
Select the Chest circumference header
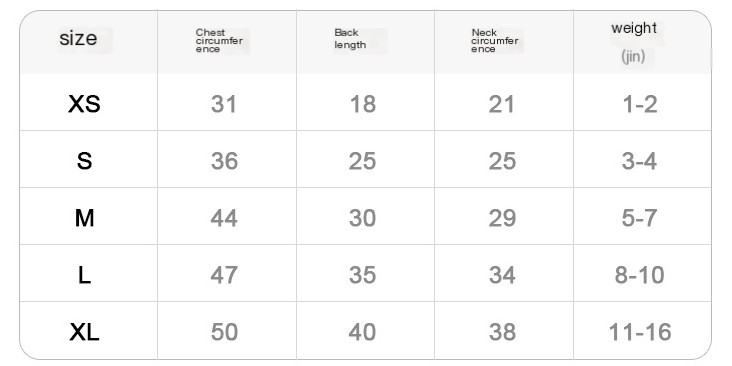[219, 41]
